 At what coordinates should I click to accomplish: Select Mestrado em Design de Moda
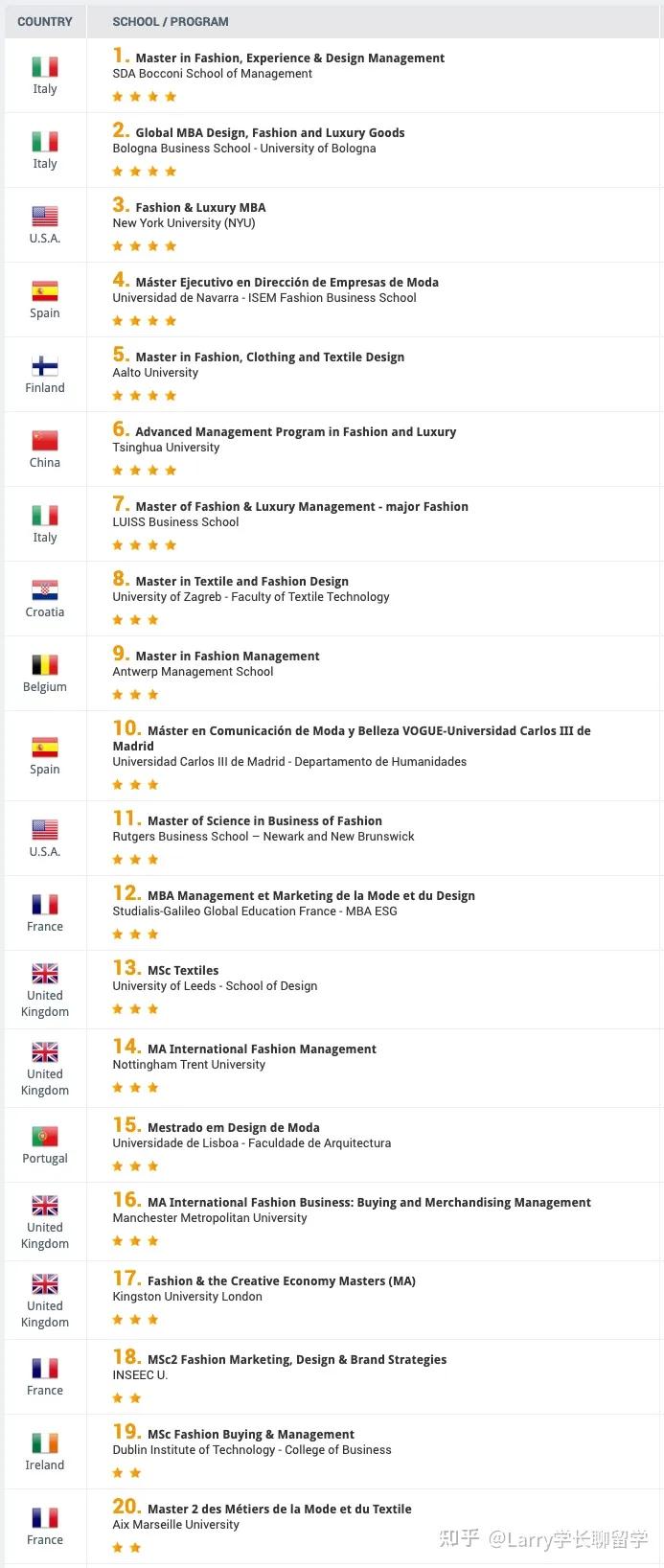coord(233,1128)
